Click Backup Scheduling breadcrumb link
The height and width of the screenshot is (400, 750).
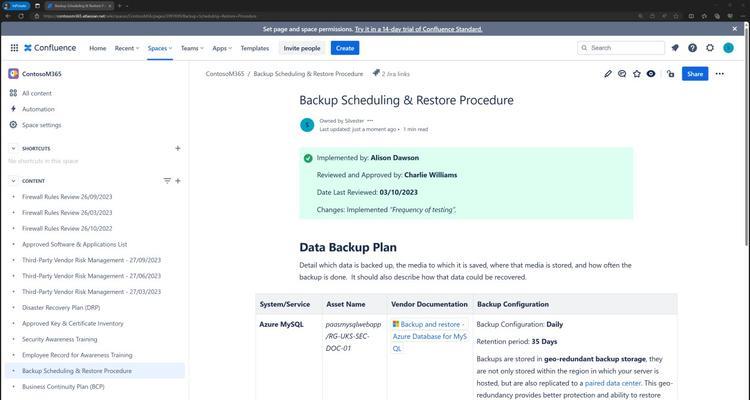coord(308,74)
